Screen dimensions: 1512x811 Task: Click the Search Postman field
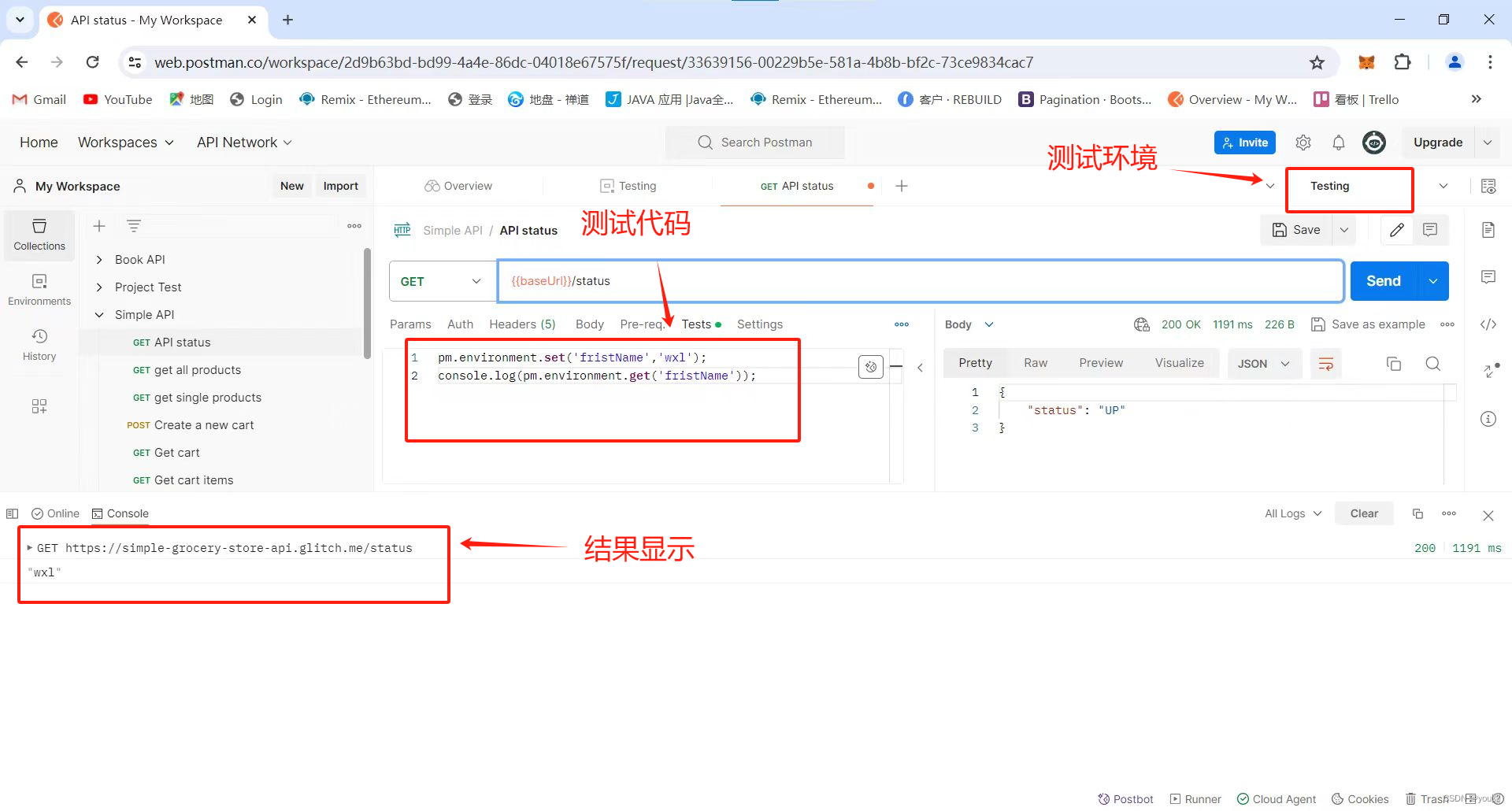[x=755, y=143]
